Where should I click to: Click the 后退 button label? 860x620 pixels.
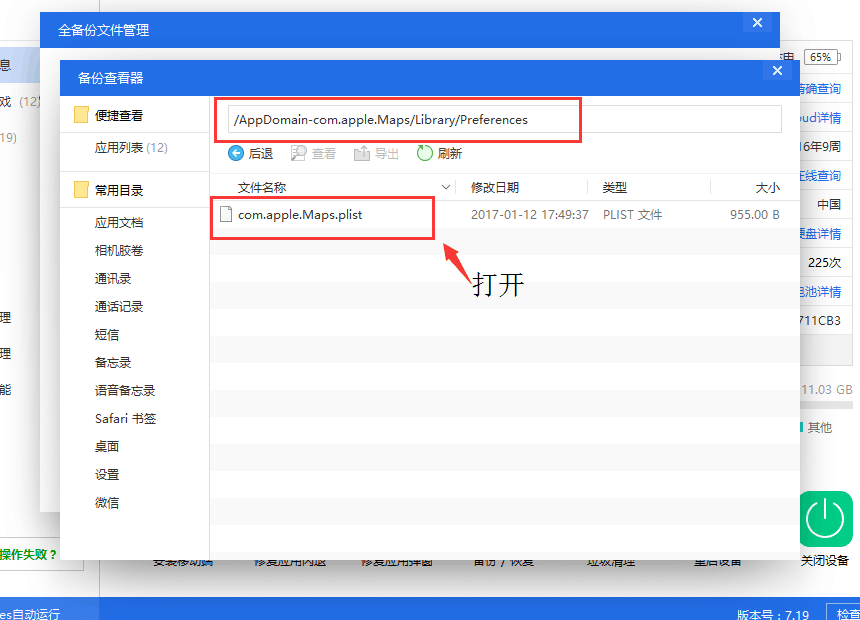pos(261,154)
